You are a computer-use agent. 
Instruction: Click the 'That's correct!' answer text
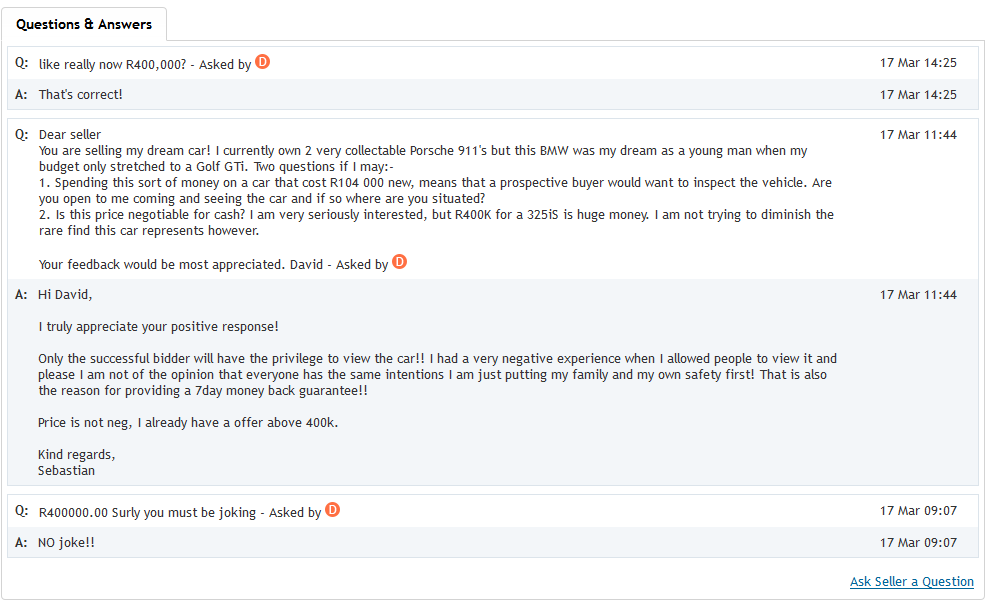click(x=80, y=94)
